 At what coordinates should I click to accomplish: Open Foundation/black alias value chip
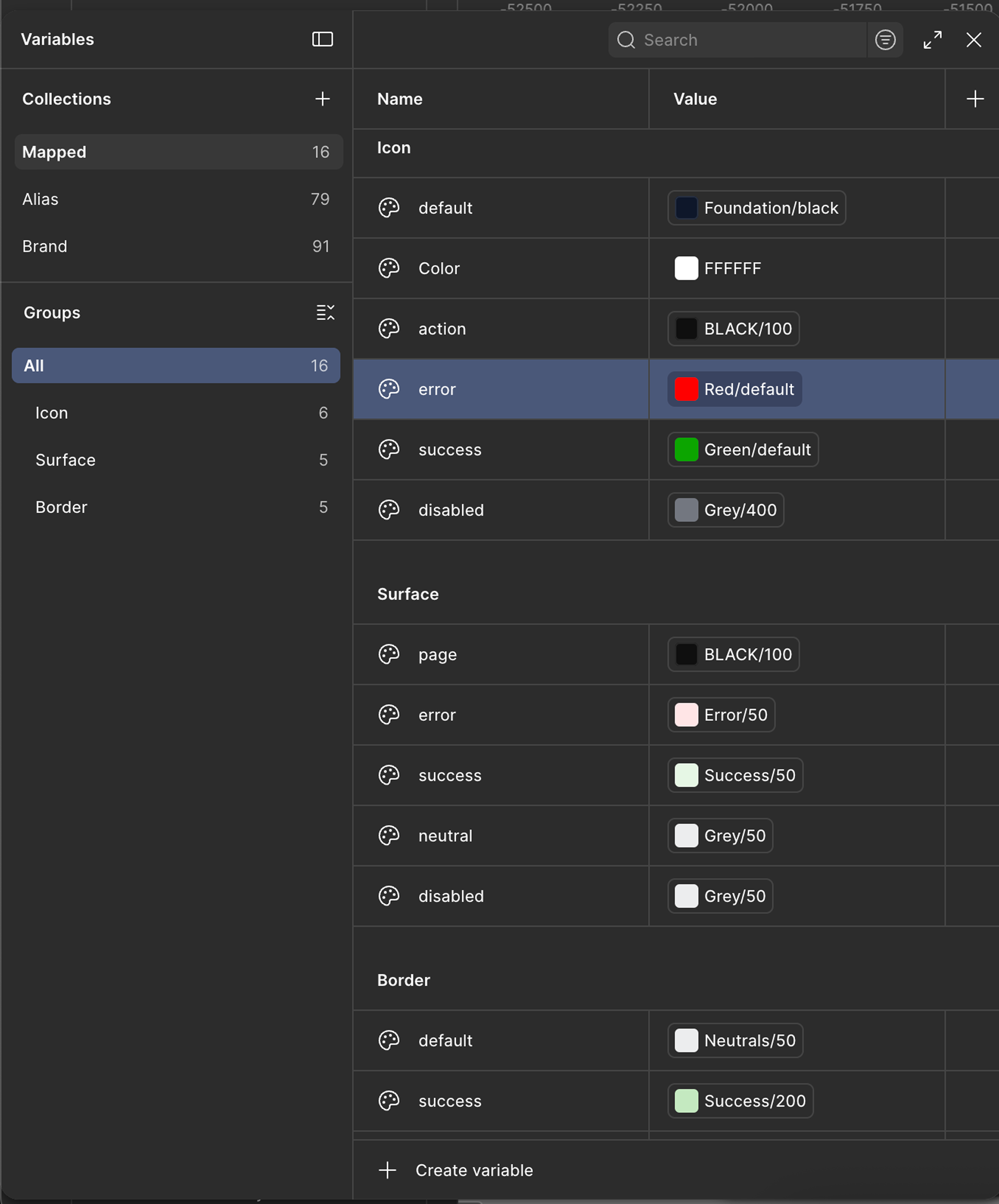[756, 208]
